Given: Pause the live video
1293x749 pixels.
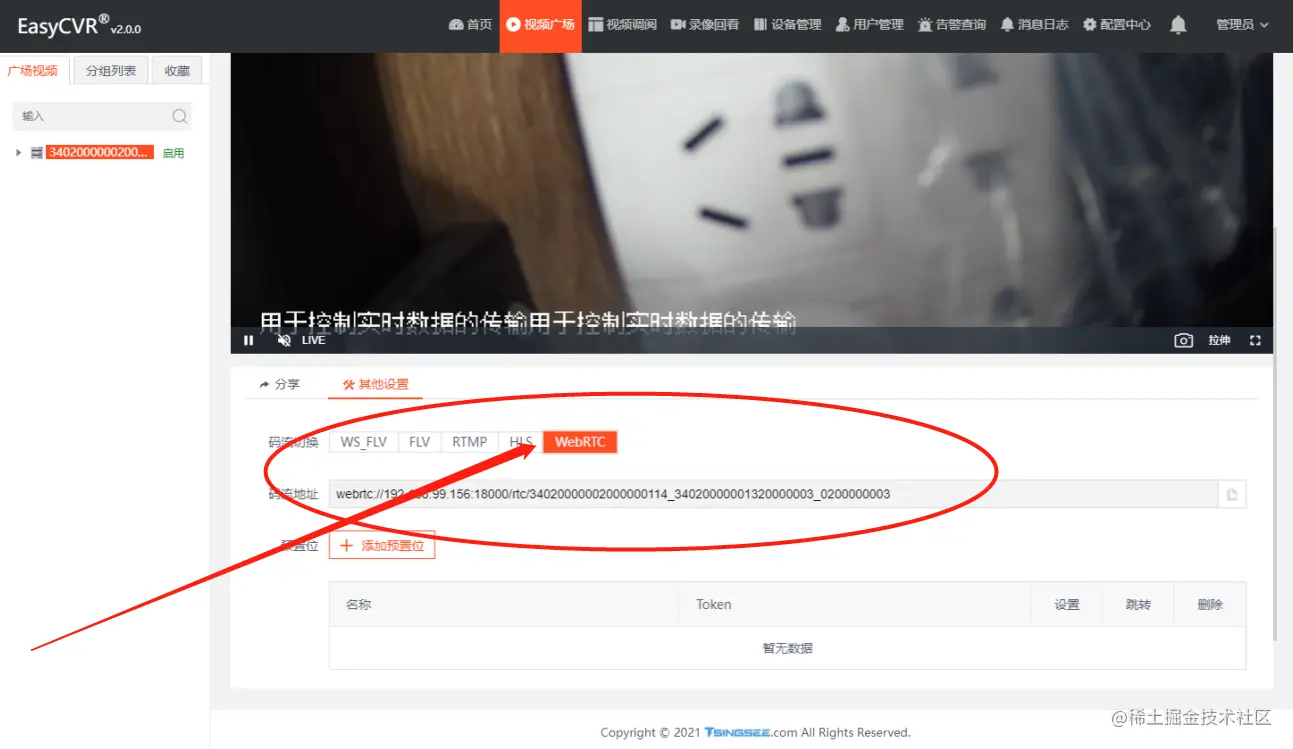Looking at the screenshot, I should point(249,340).
